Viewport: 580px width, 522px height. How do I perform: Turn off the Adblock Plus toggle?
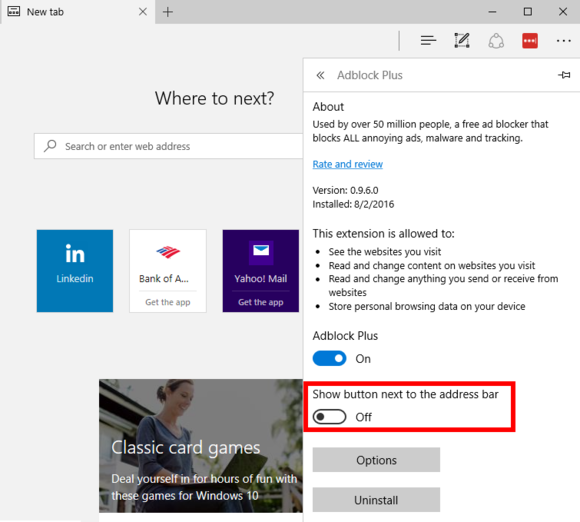click(x=329, y=358)
